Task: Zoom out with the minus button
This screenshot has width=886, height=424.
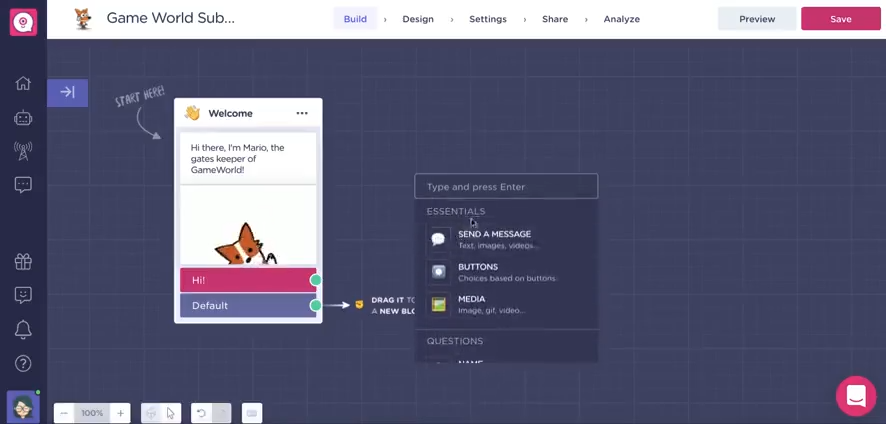Action: pyautogui.click(x=64, y=413)
